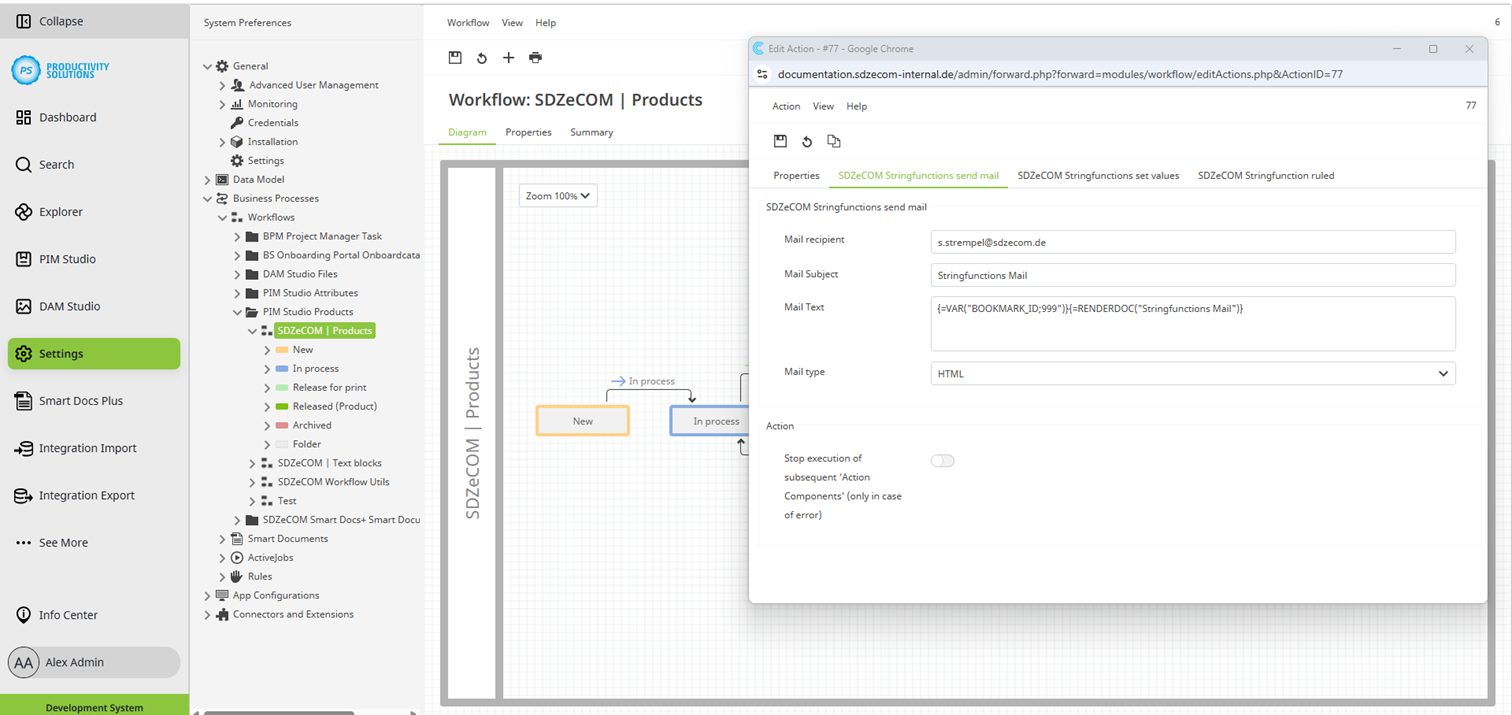
Task: Open Integration Import module
Action: pyautogui.click(x=87, y=448)
